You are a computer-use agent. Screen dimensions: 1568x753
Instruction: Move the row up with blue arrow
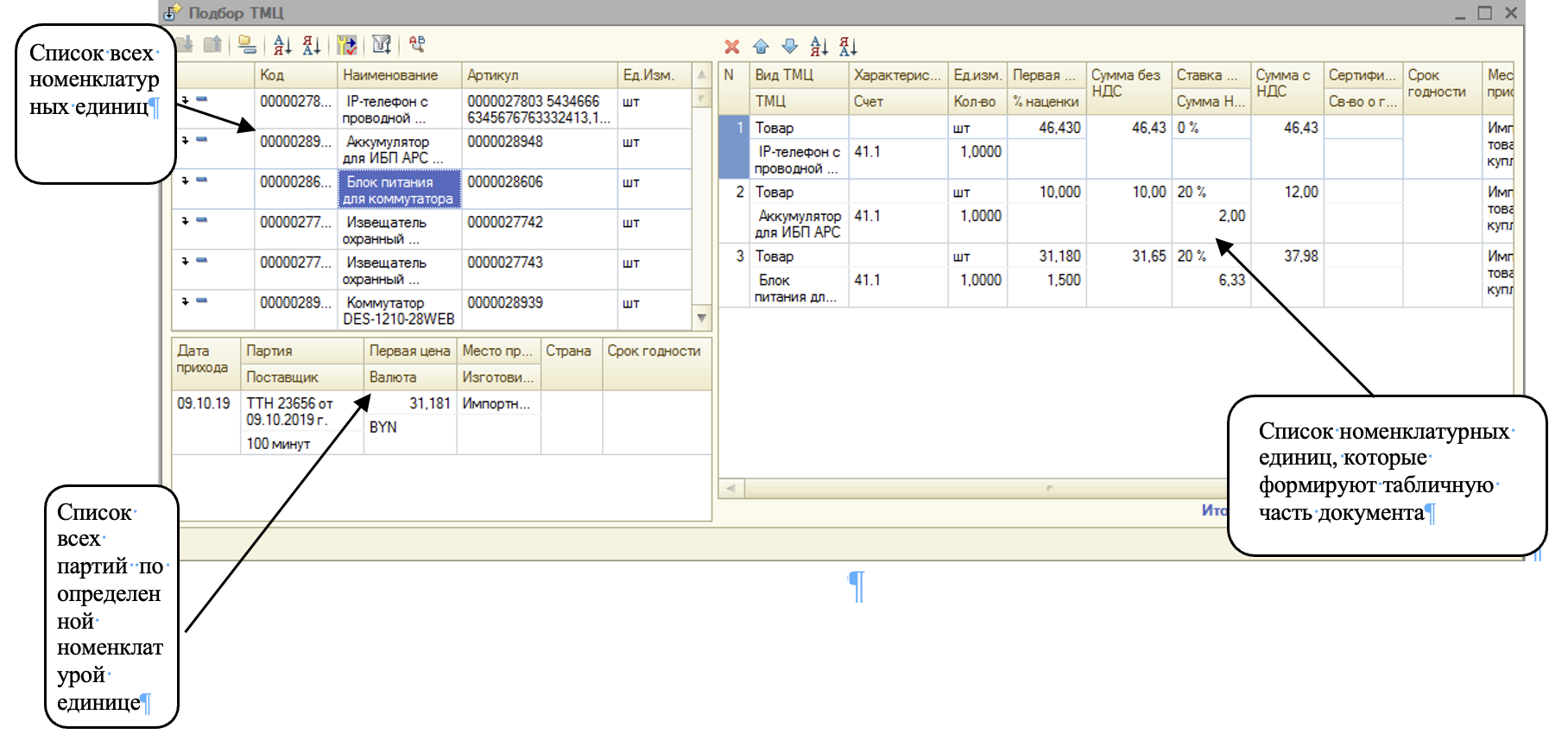761,47
